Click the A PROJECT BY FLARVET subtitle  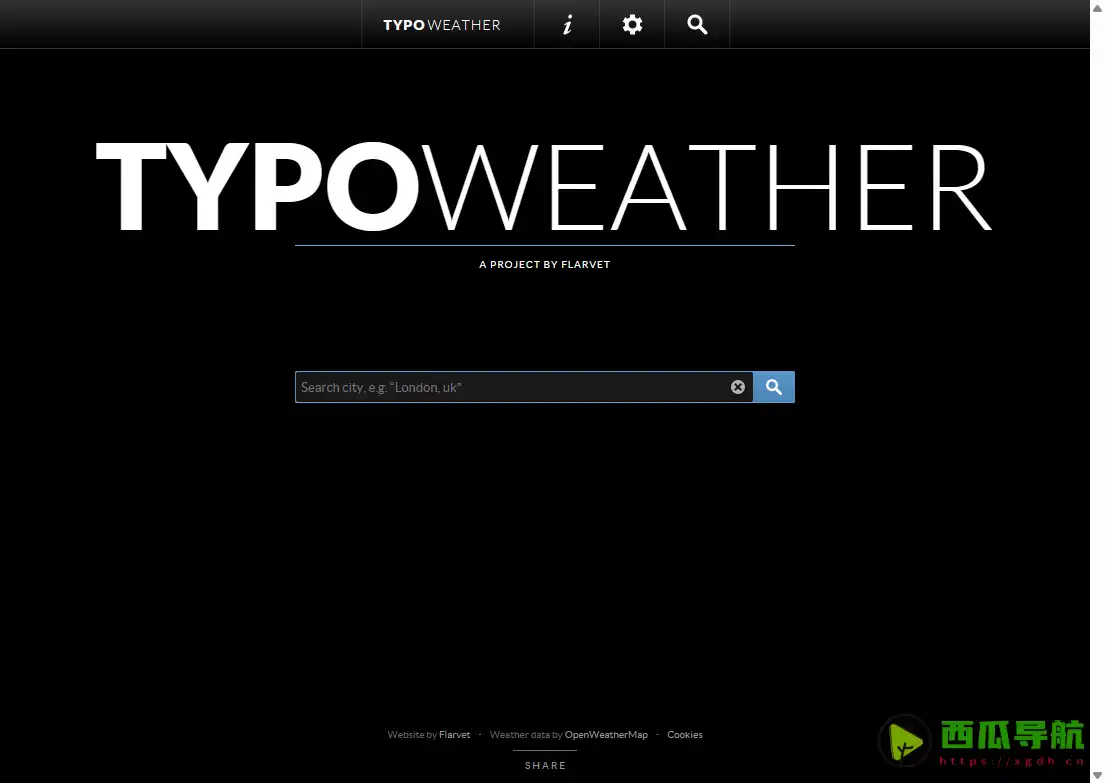tap(545, 264)
